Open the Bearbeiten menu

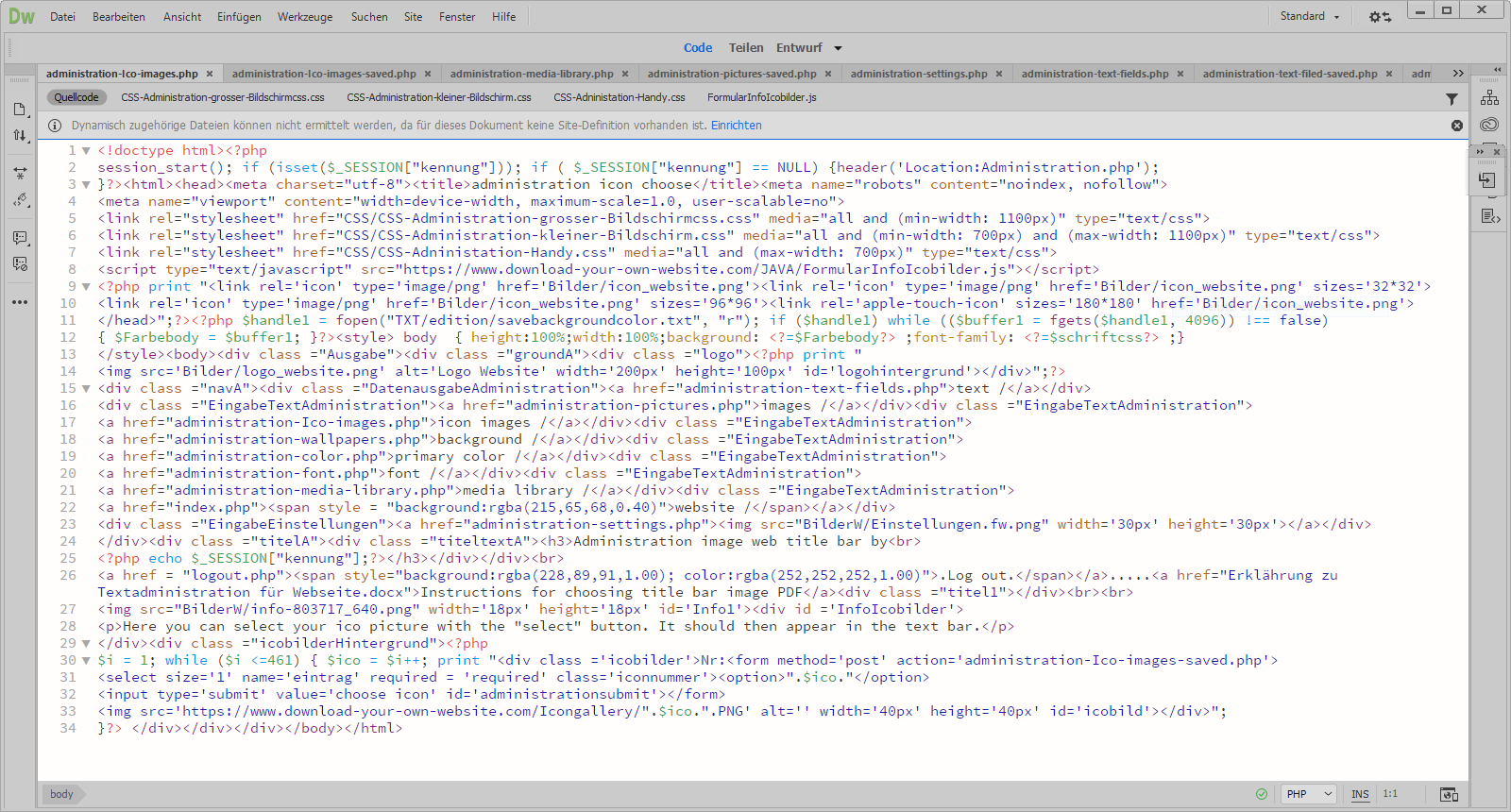[119, 17]
